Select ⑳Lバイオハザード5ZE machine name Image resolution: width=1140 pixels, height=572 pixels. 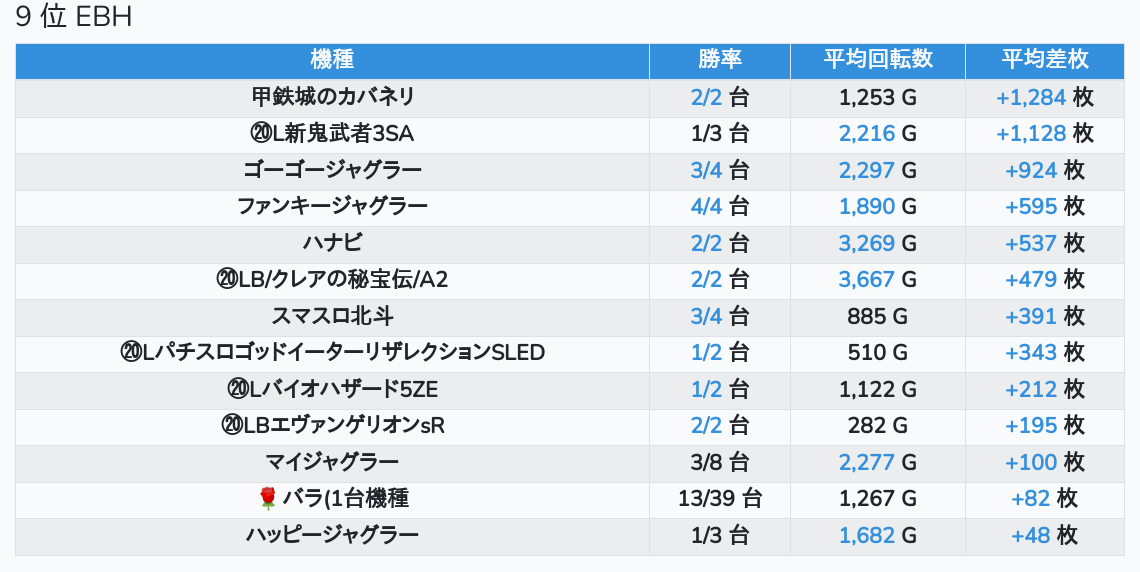pos(332,389)
